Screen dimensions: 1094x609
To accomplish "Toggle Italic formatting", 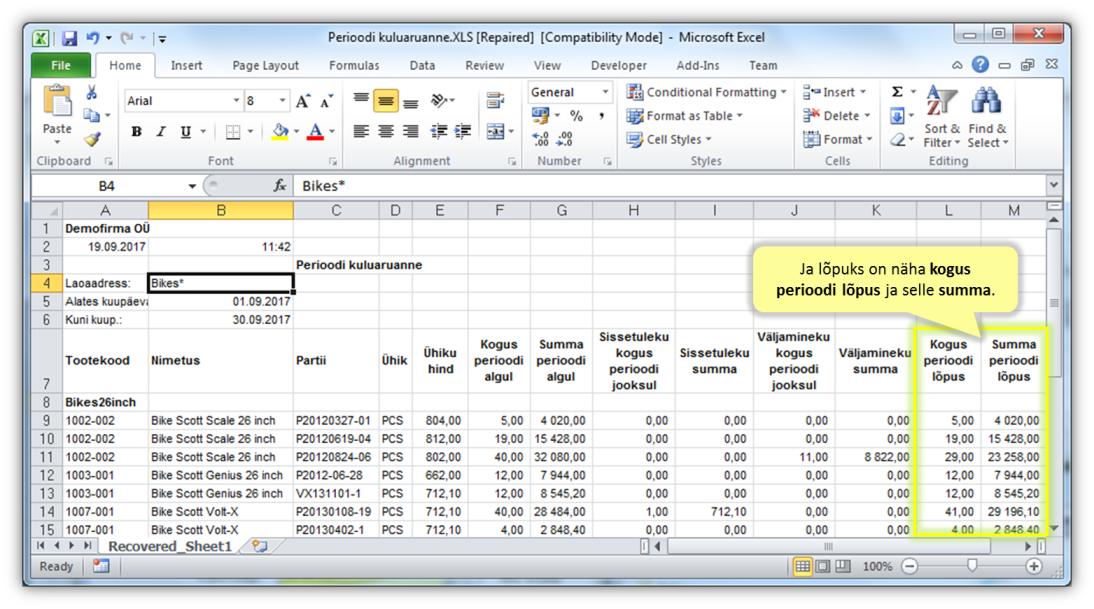I will coord(161,131).
